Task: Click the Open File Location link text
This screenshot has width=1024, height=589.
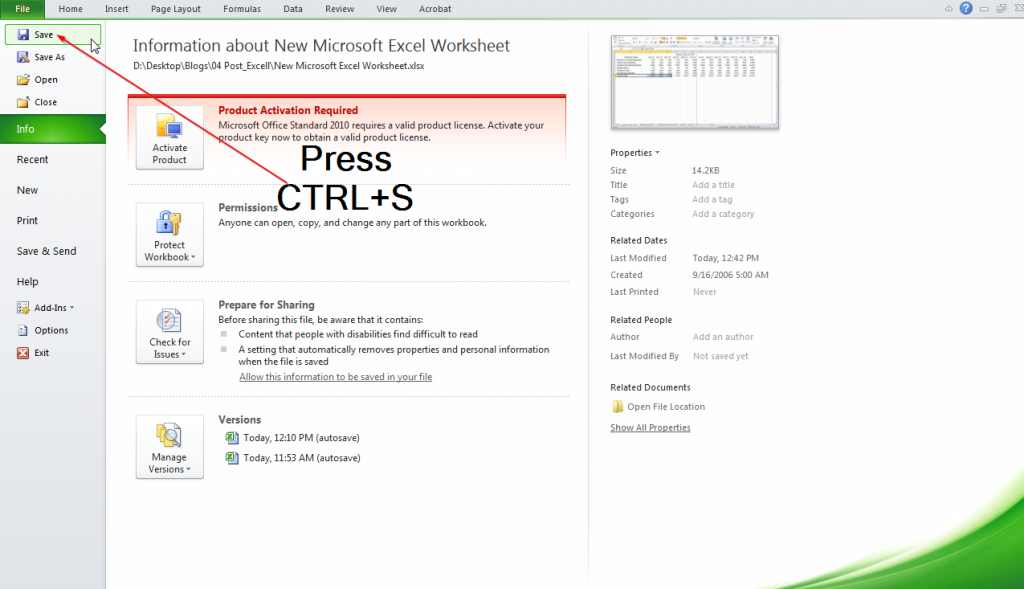Action: point(666,407)
